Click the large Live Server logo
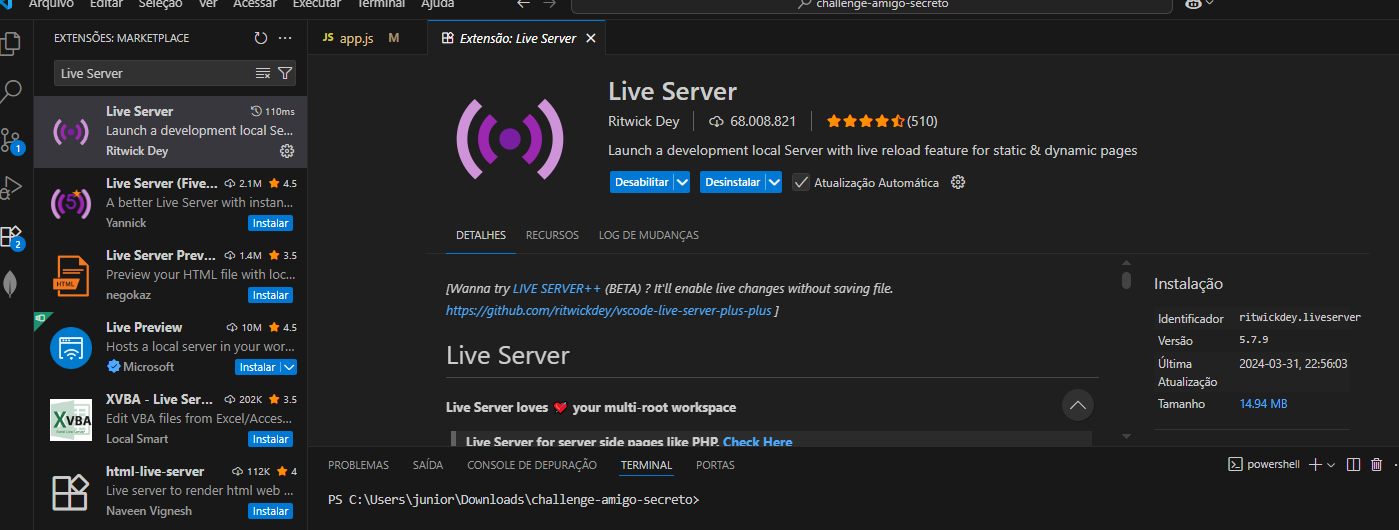Screen dimensions: 1399x530 (509, 137)
